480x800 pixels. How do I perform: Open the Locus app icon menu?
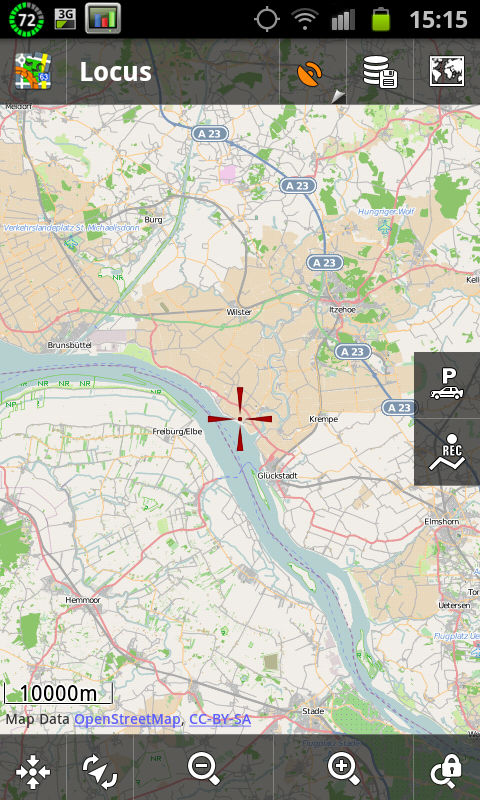pyautogui.click(x=33, y=71)
